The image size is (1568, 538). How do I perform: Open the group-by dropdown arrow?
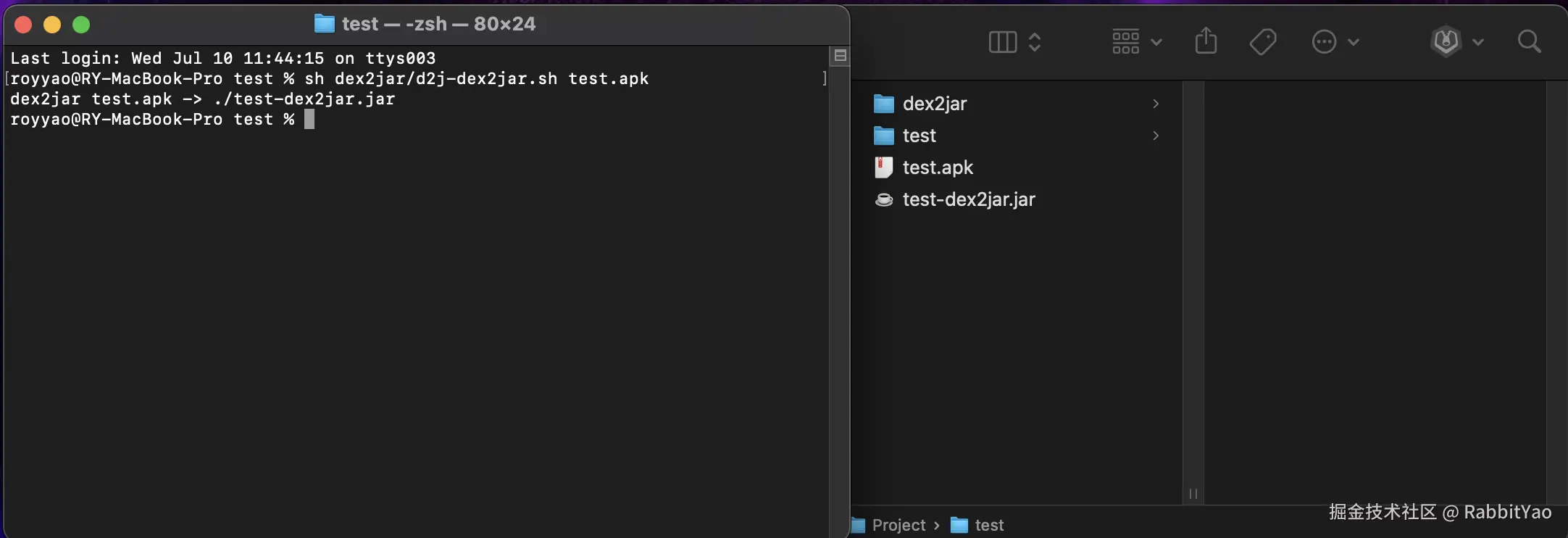(1156, 42)
